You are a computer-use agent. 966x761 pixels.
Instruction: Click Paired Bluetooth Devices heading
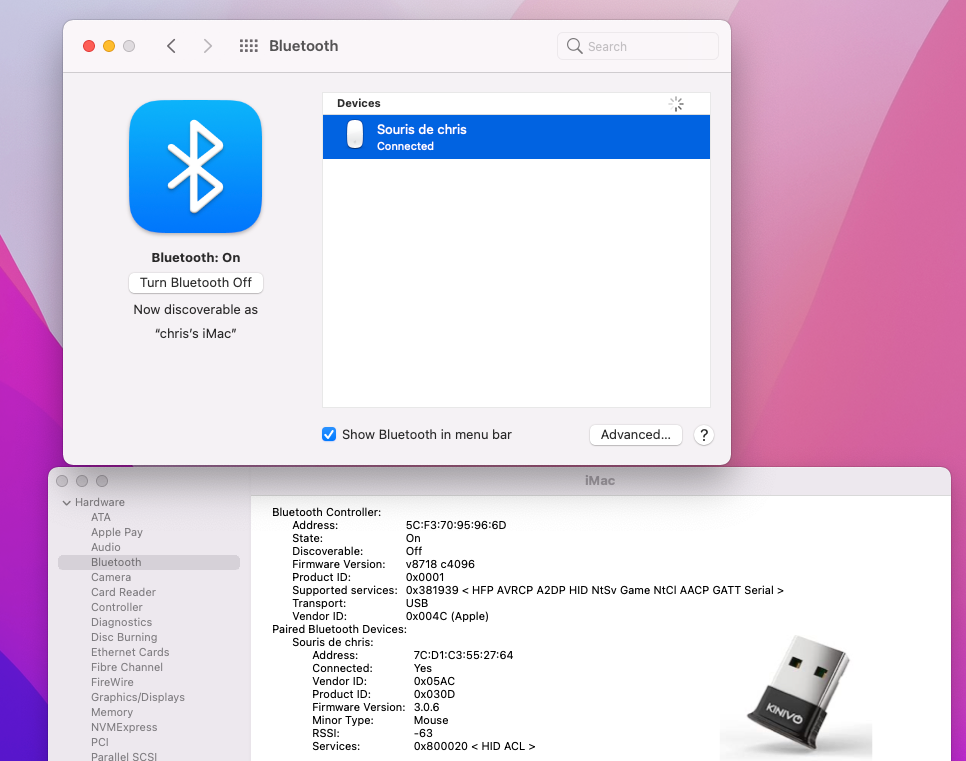pyautogui.click(x=339, y=629)
